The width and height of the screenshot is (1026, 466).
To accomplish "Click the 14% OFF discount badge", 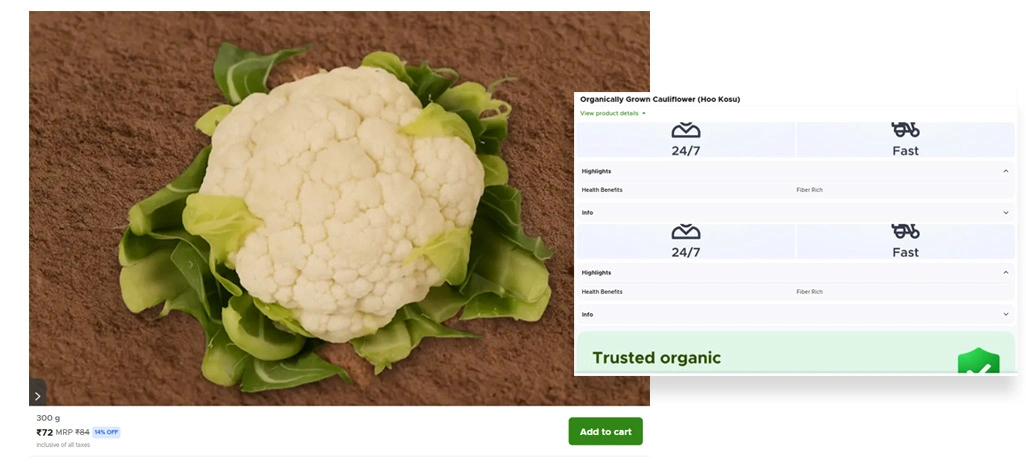I will tap(106, 432).
